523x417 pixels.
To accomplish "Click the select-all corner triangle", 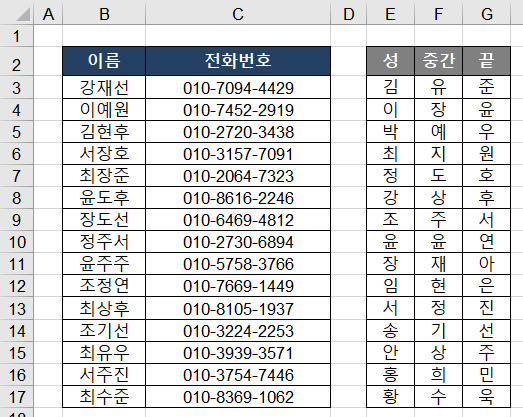I will (23, 14).
